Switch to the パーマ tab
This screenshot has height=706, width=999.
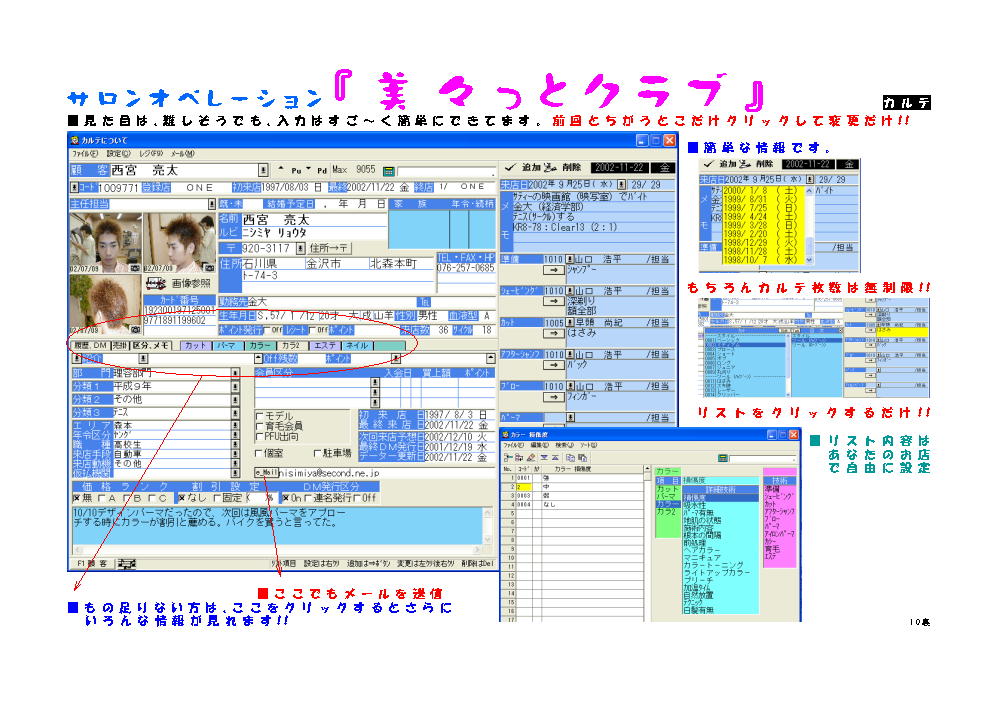[227, 345]
